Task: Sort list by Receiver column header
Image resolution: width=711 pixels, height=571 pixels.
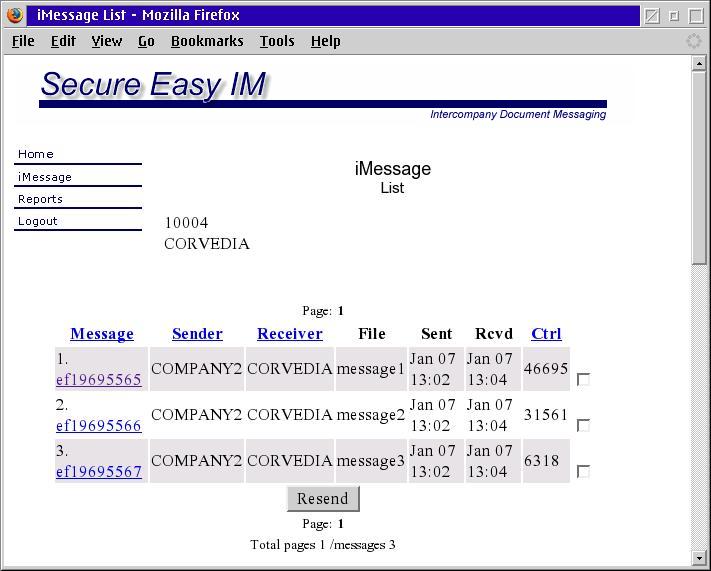Action: coord(290,334)
